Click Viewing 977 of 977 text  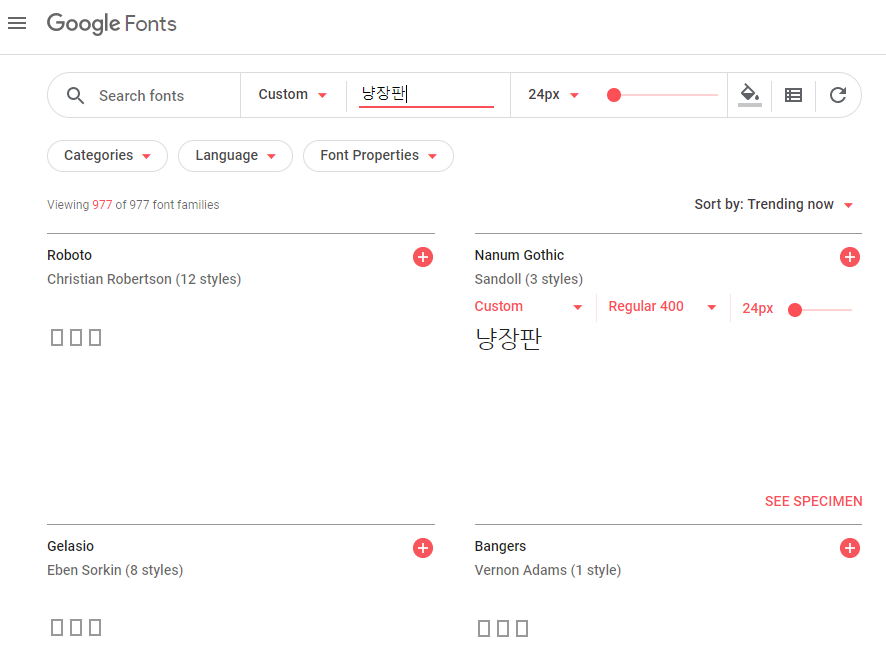(x=133, y=205)
